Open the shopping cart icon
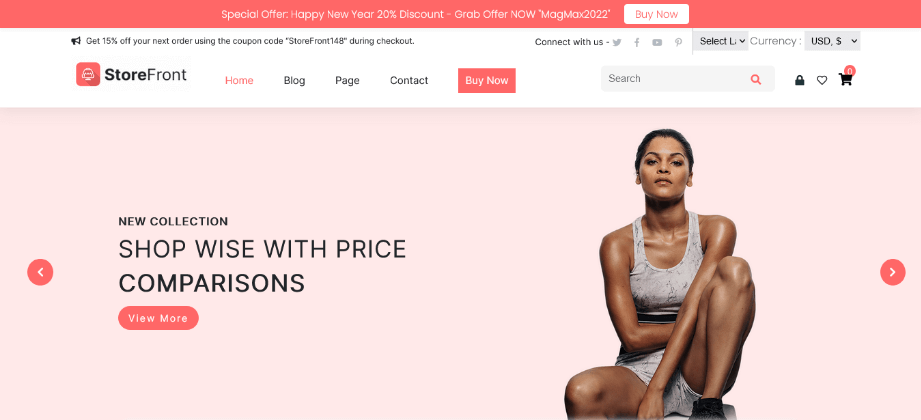 tap(845, 79)
